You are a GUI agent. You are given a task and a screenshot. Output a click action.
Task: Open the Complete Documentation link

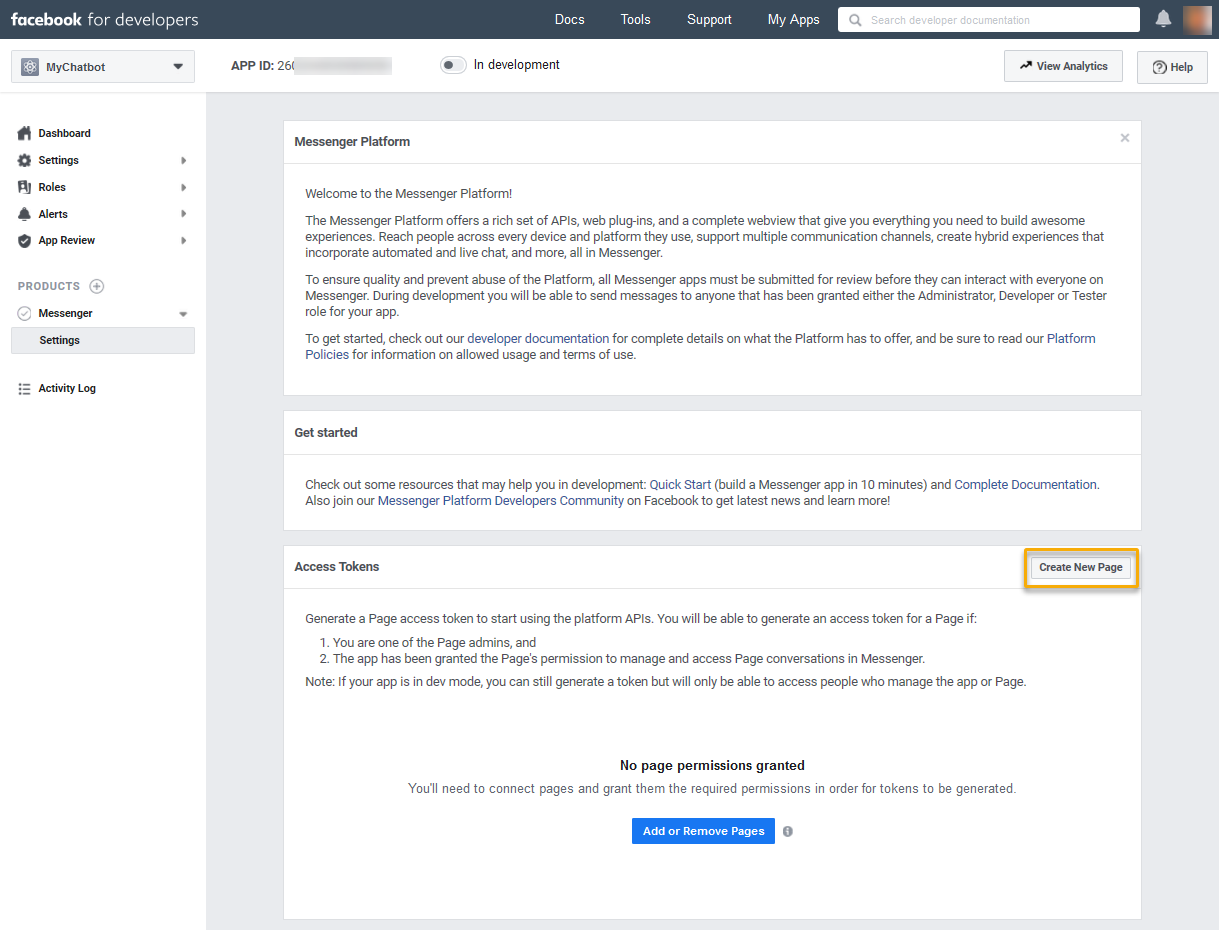coord(1025,484)
